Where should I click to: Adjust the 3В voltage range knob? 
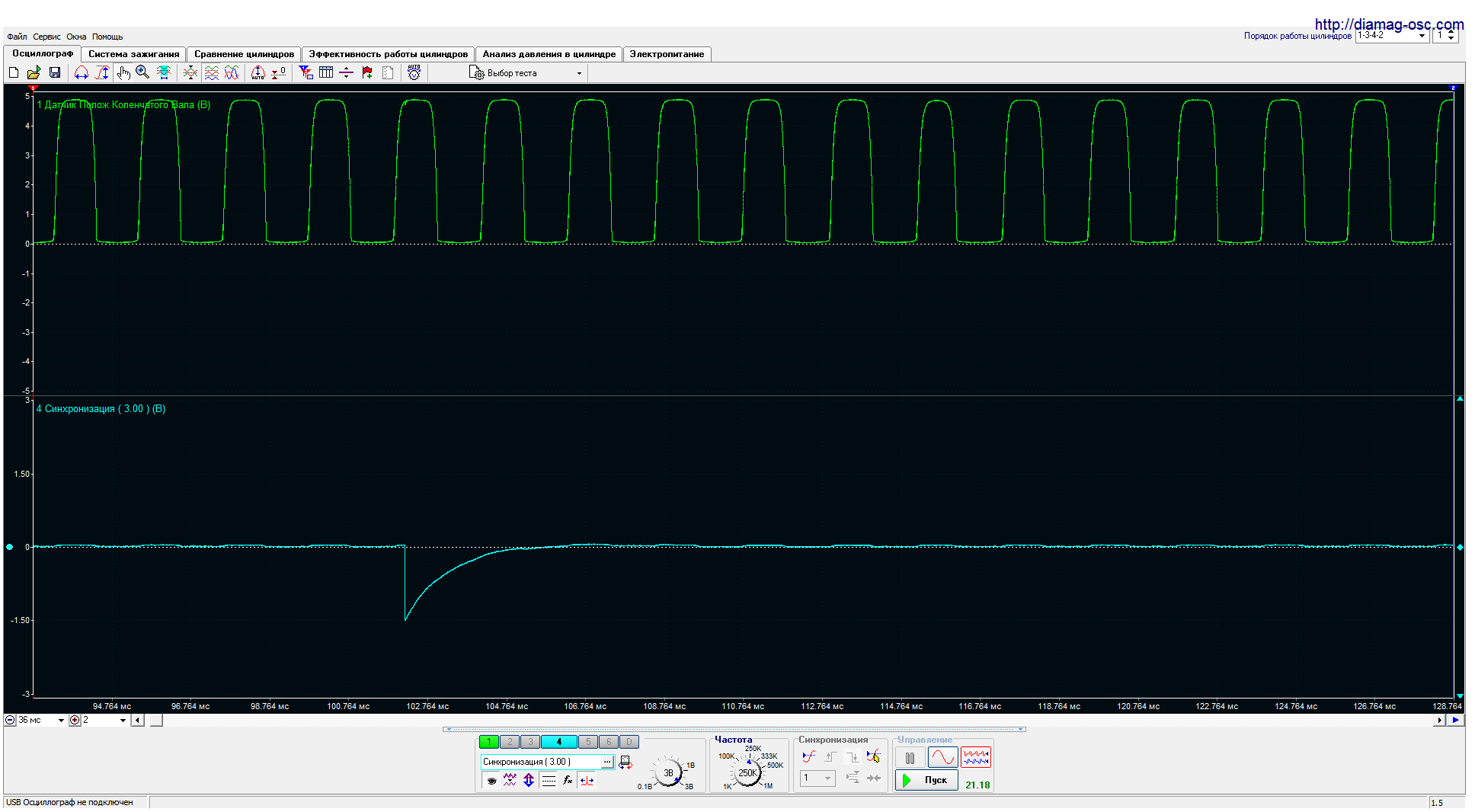pyautogui.click(x=668, y=773)
